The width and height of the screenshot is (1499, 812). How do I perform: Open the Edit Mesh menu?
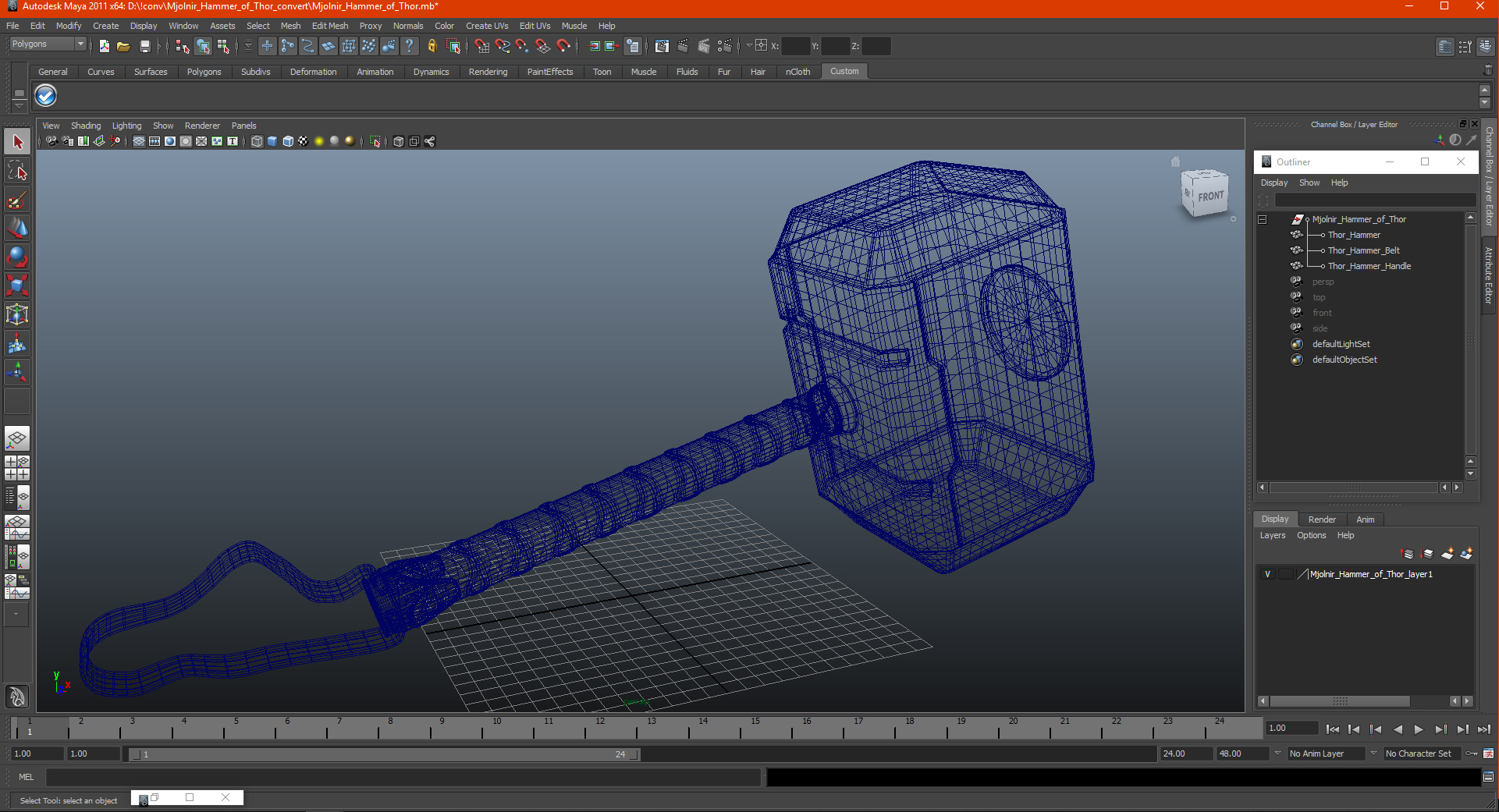[x=330, y=26]
